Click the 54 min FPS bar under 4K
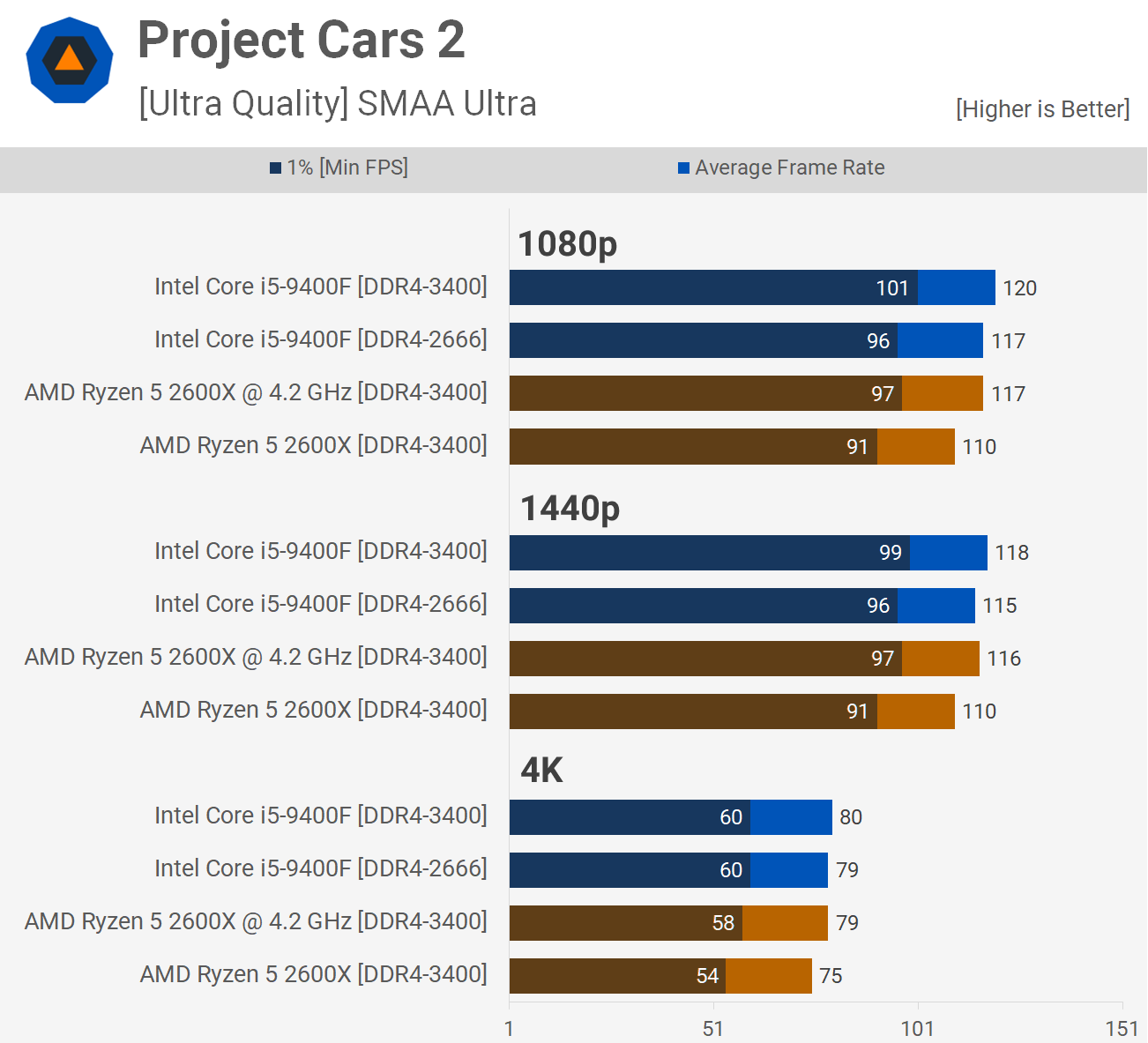This screenshot has height=1043, width=1148. point(617,976)
